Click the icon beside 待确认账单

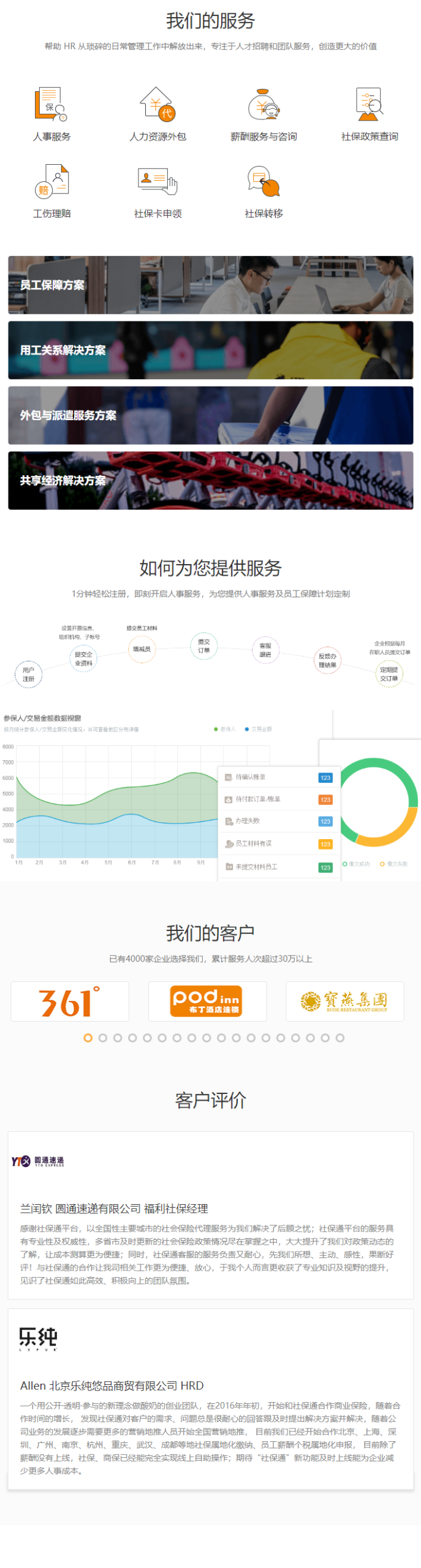tap(229, 777)
